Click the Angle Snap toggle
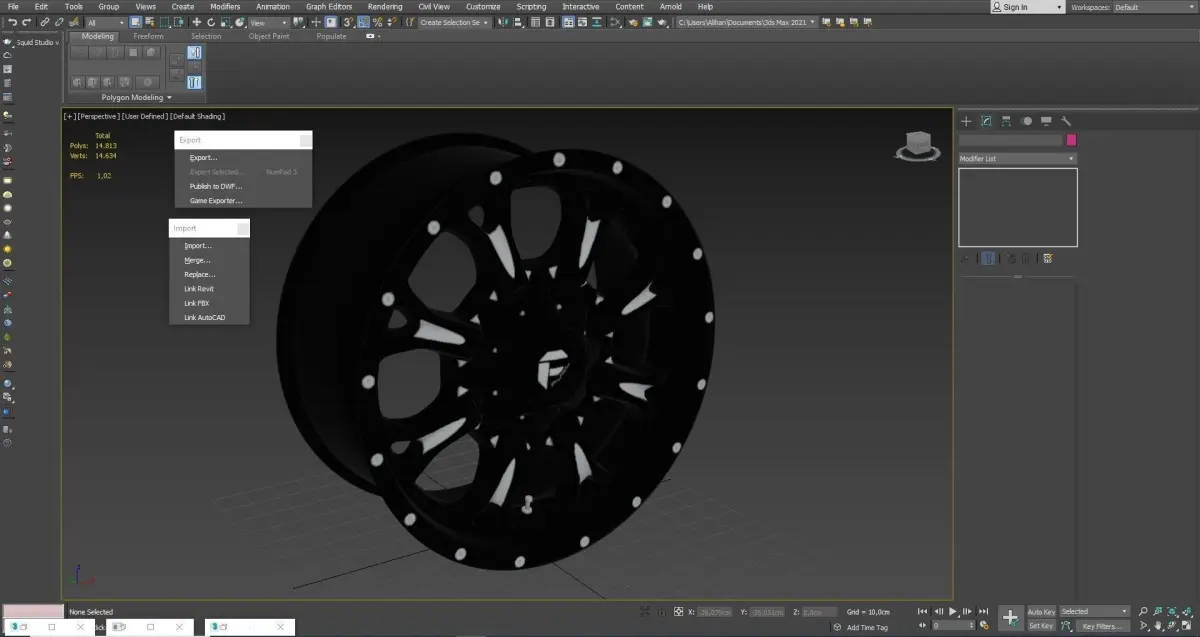The image size is (1200, 637). pos(363,22)
